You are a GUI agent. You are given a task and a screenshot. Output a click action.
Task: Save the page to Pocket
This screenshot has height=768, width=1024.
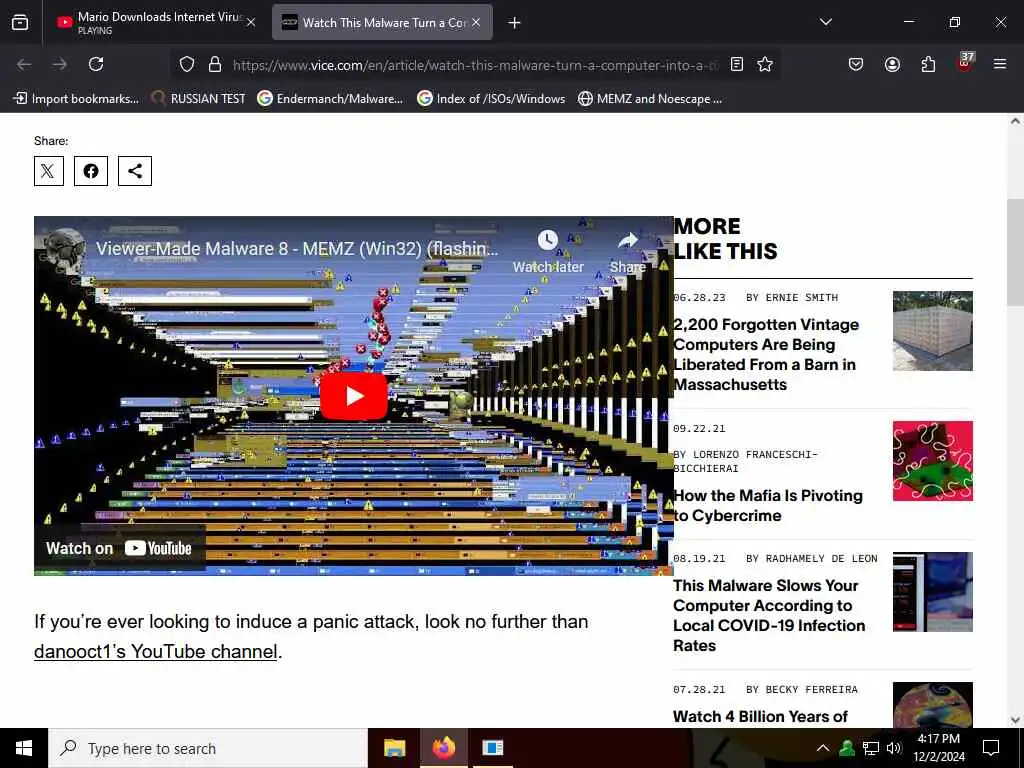[856, 64]
